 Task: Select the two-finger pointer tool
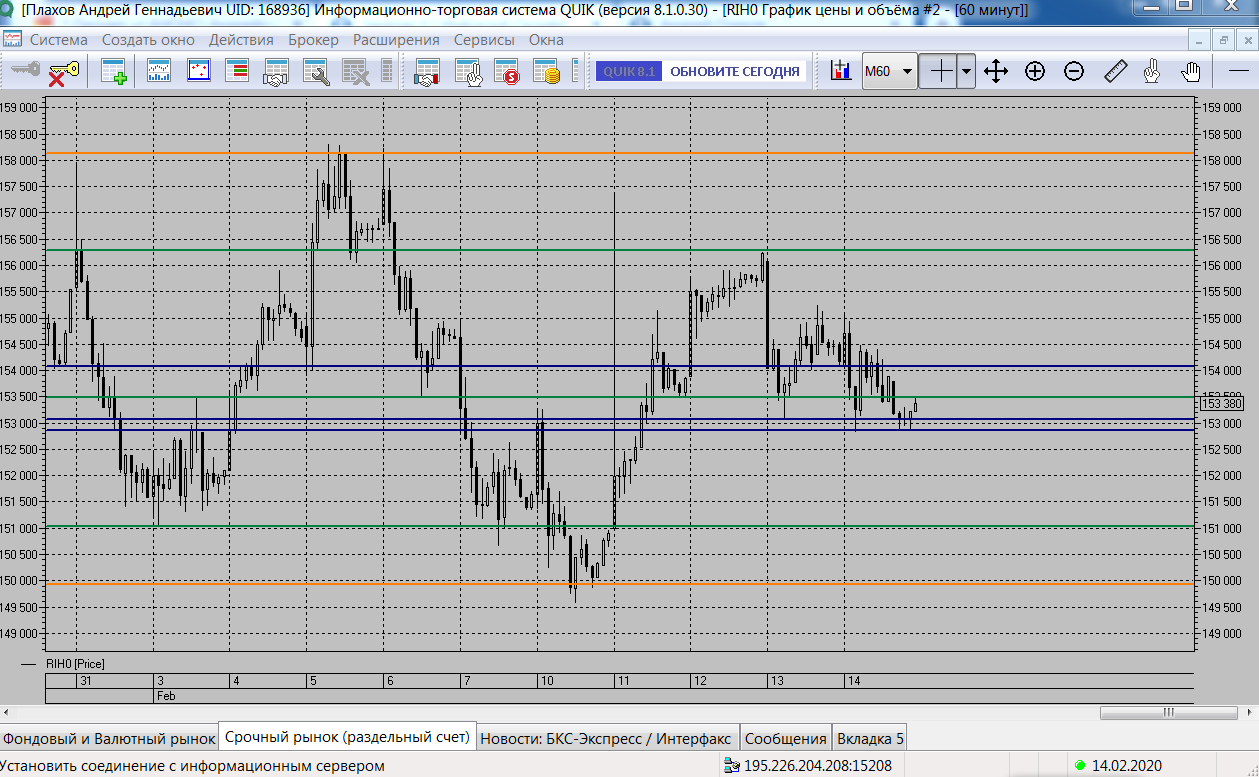tap(1152, 72)
